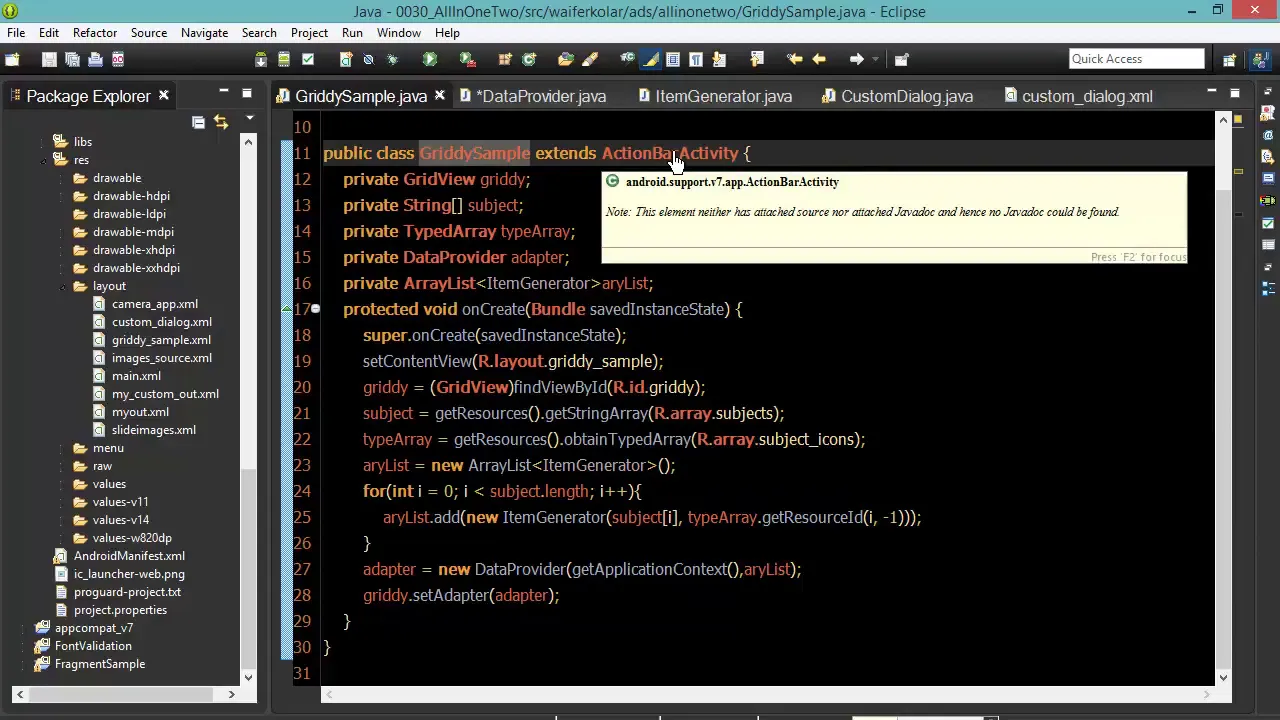The width and height of the screenshot is (1280, 720).
Task: Open the LogCat Android icon in right trim
Action: click(x=1268, y=200)
